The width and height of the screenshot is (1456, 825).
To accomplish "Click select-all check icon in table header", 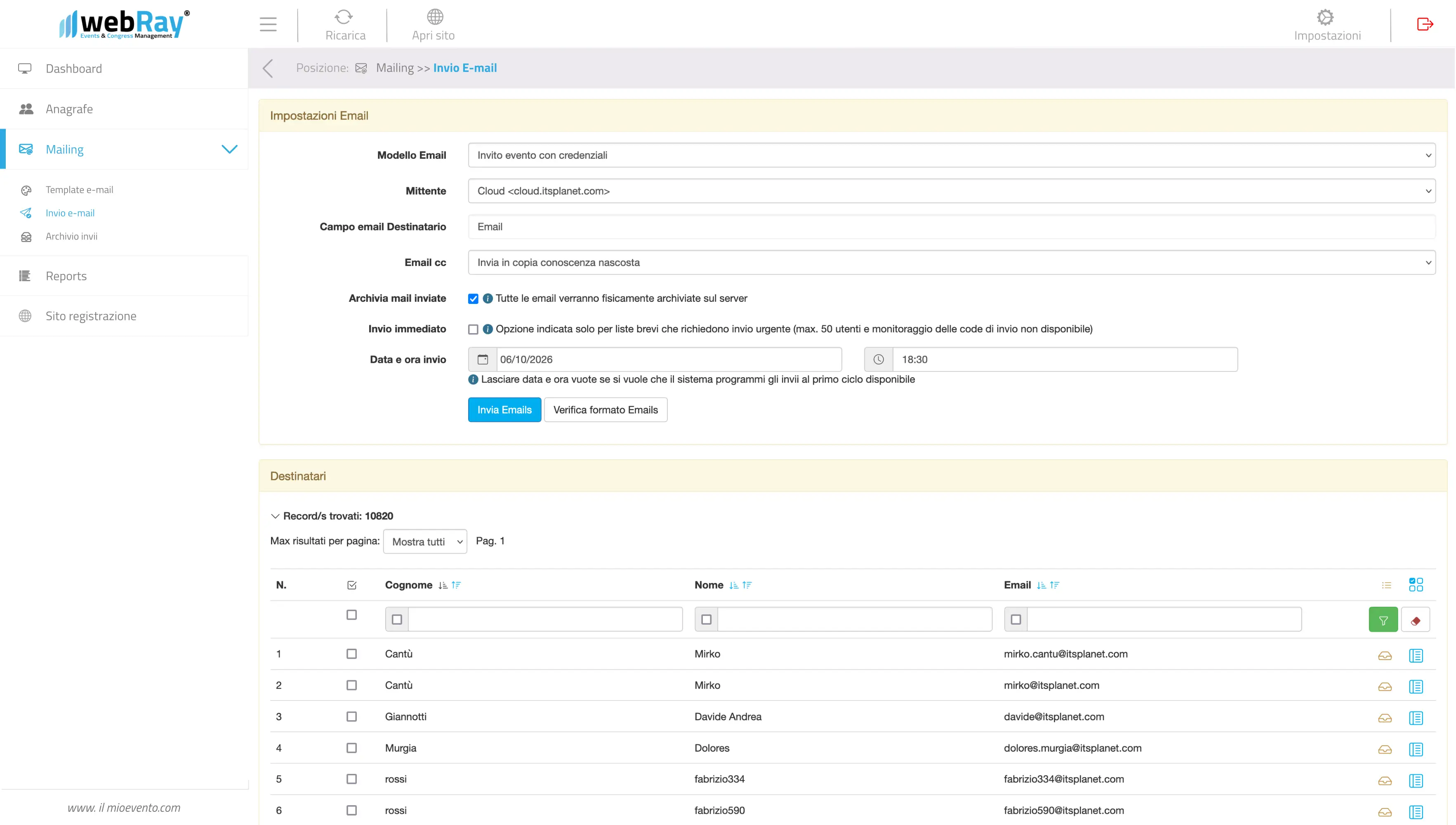I will coord(351,585).
